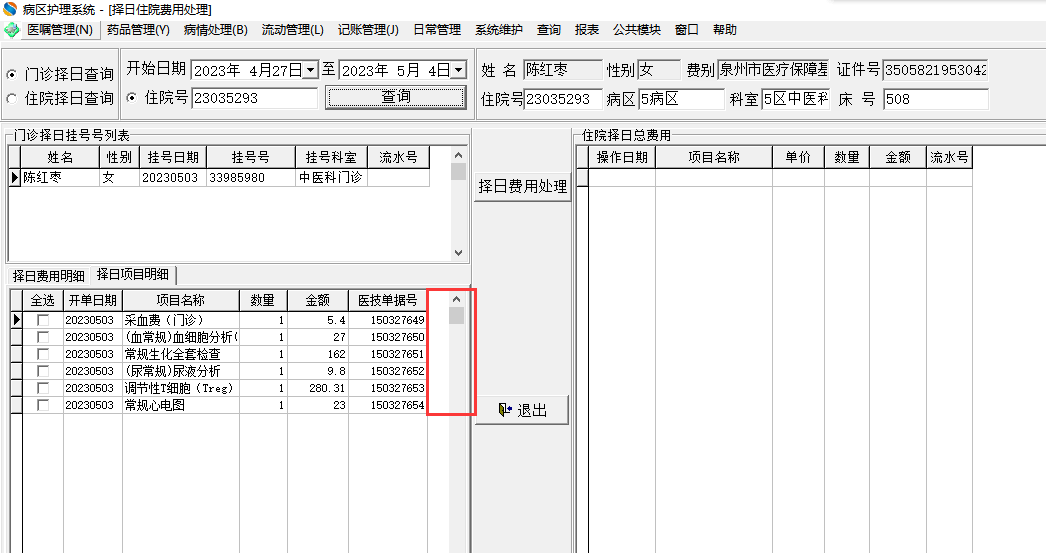Check the box for 常规生化全套检查 row

[x=43, y=354]
